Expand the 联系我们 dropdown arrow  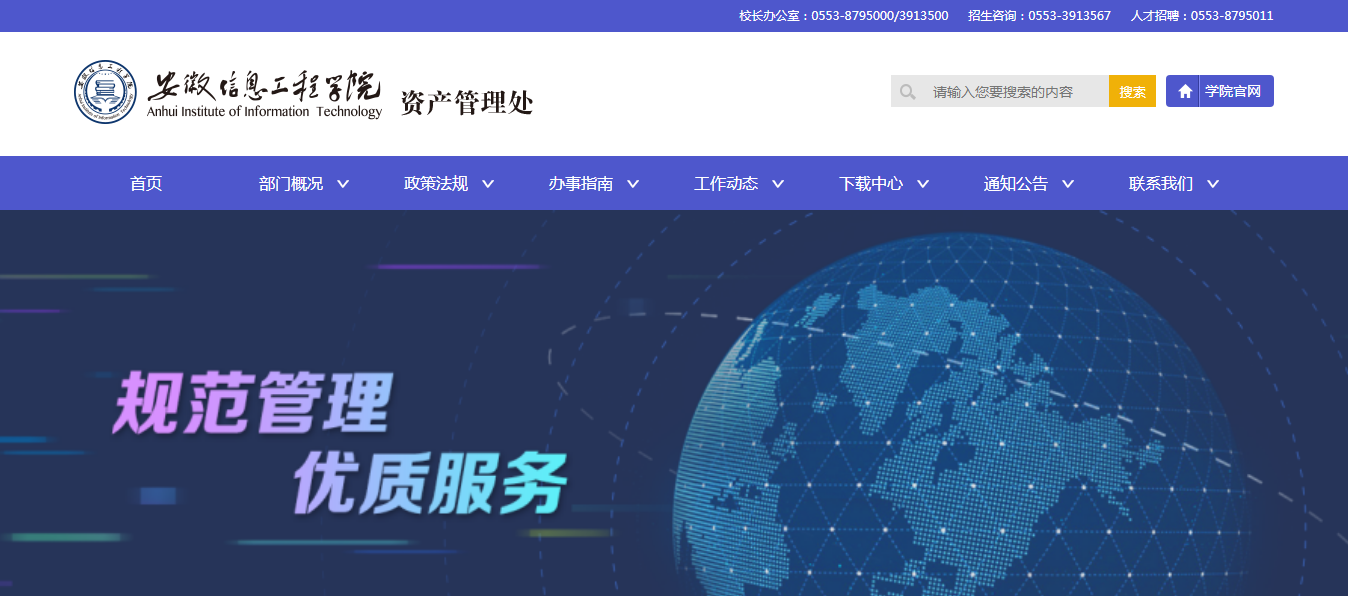pos(1213,184)
